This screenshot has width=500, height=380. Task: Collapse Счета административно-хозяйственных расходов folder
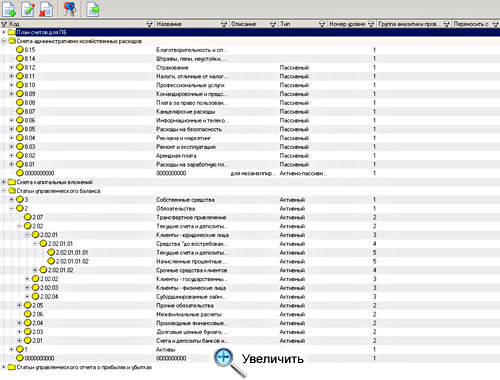4,41
